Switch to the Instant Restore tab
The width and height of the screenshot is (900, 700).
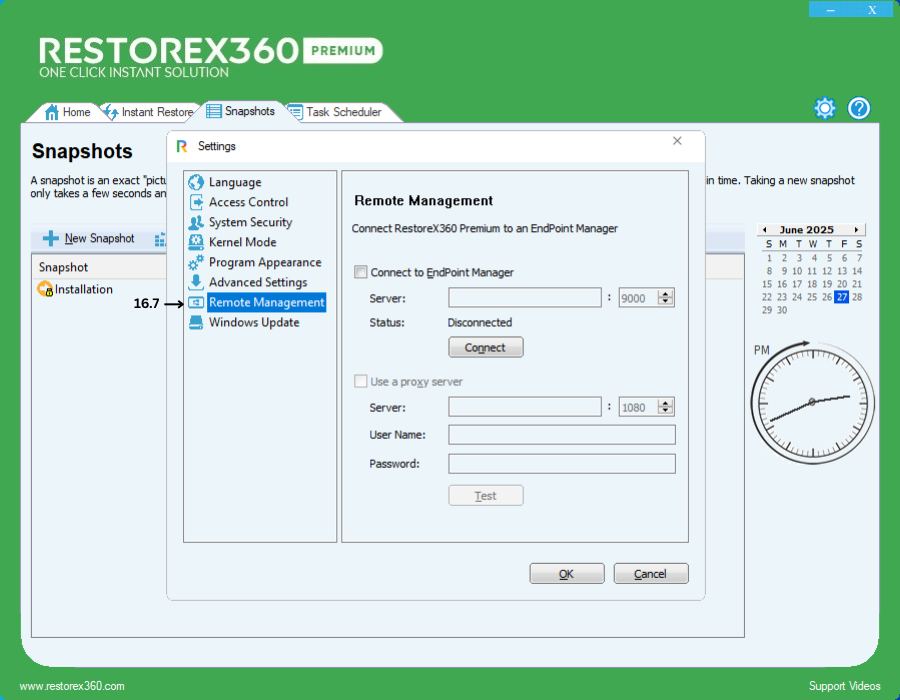click(157, 112)
